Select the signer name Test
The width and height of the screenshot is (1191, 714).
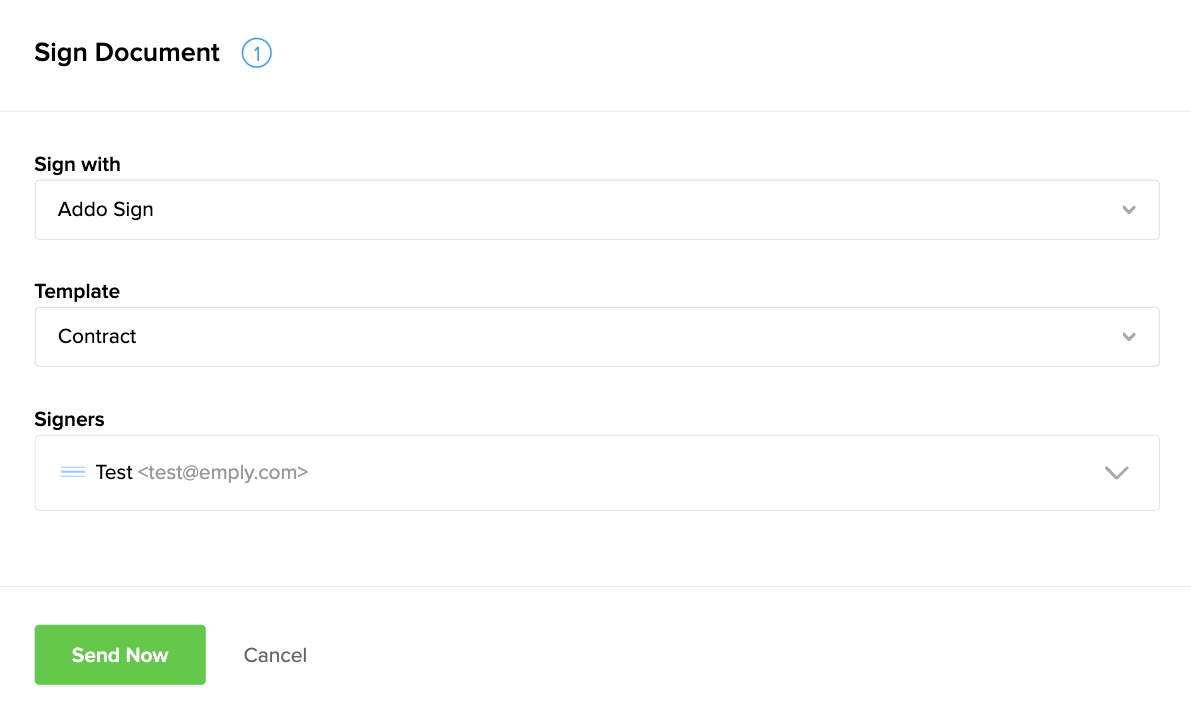[x=114, y=472]
